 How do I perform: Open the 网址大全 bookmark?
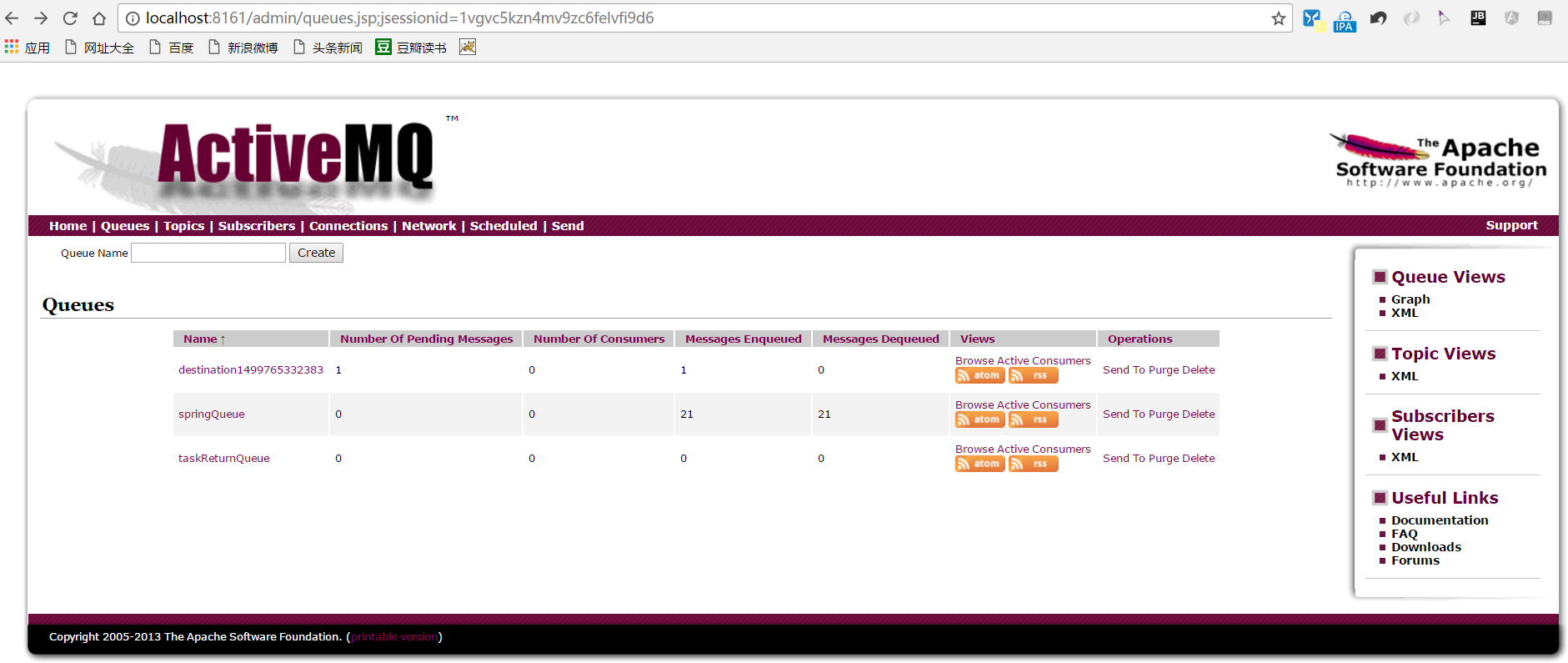100,48
